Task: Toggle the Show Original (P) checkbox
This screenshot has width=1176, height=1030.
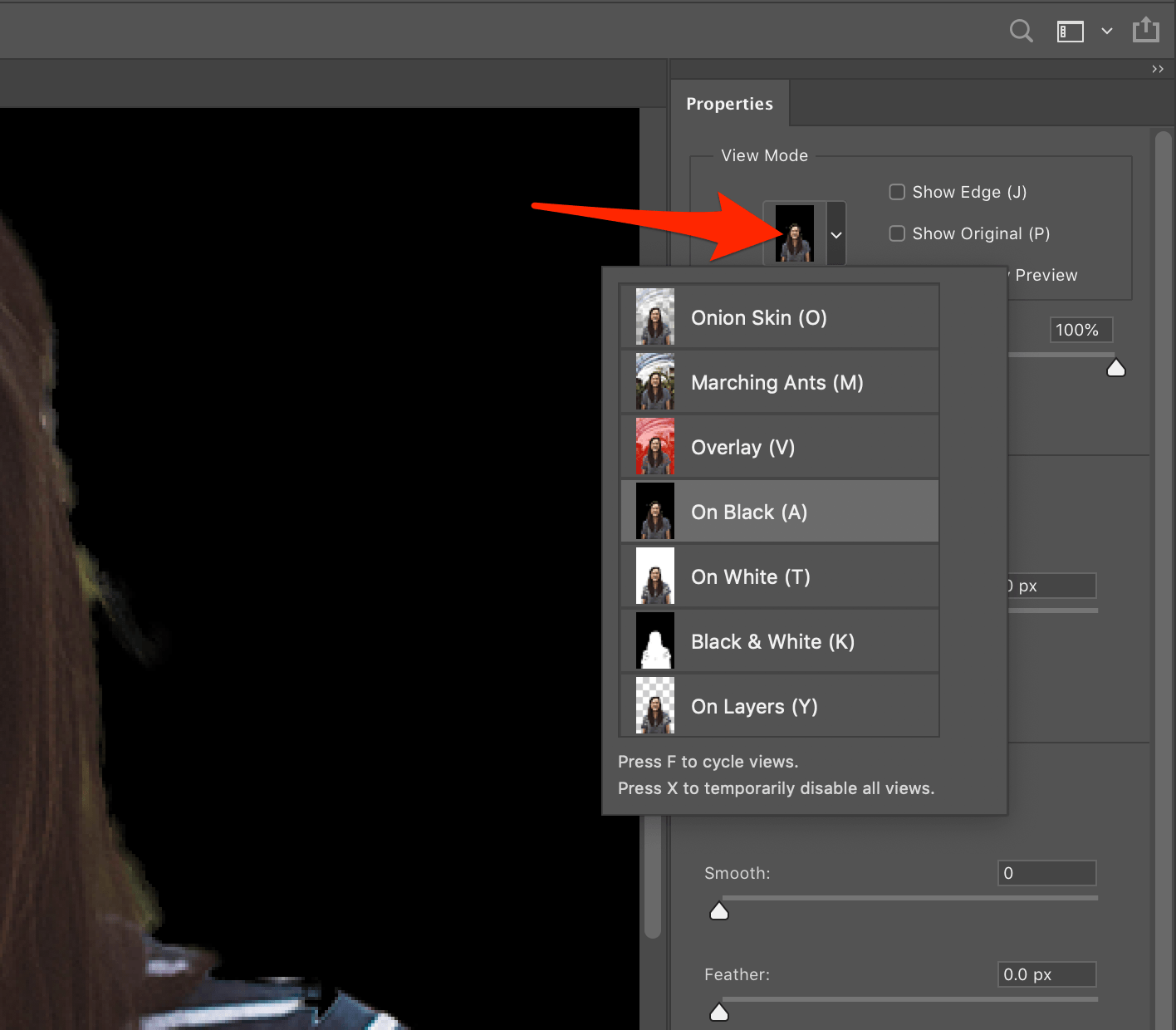Action: coord(897,233)
